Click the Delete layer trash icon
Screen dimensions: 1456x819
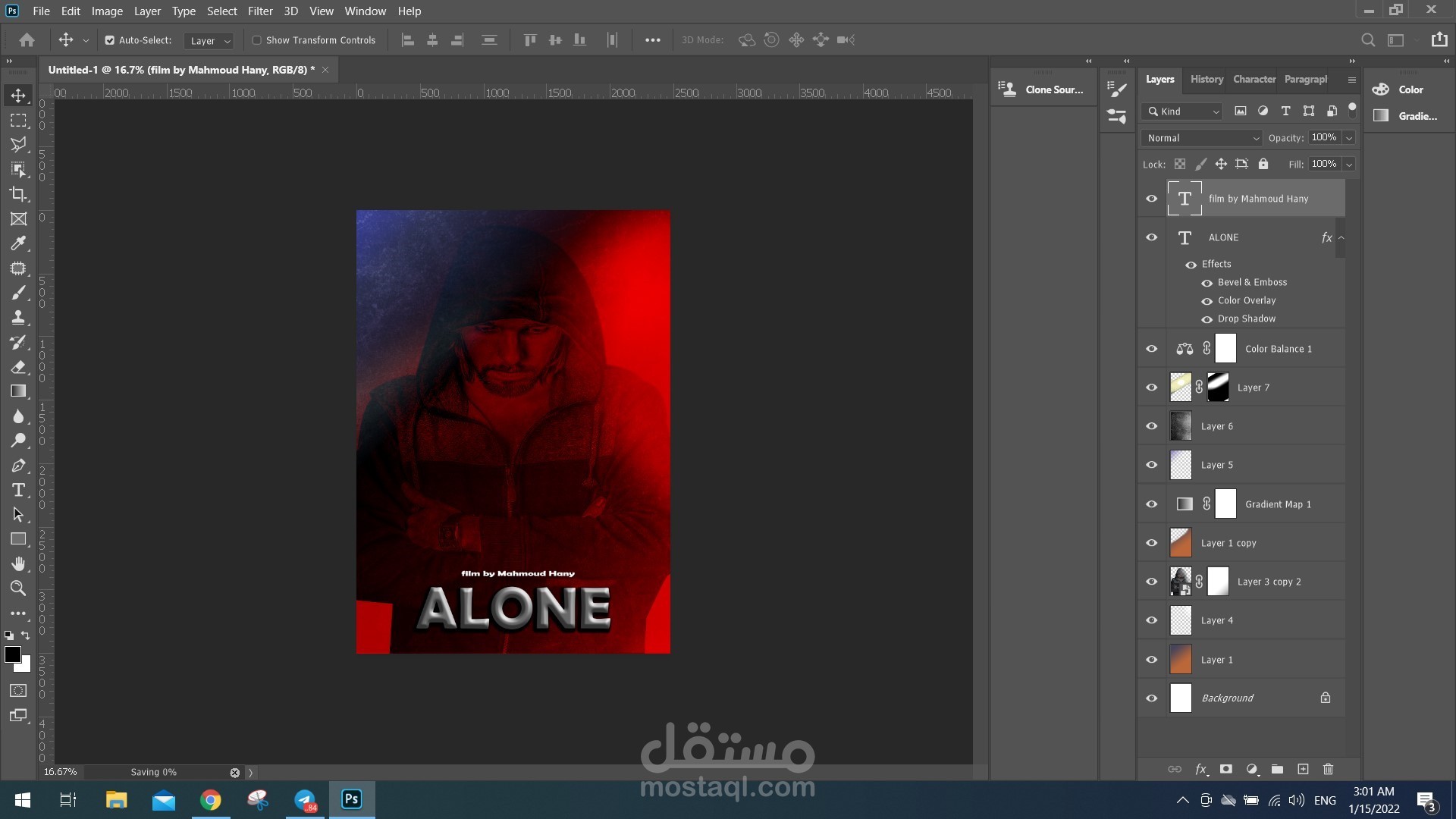coord(1328,769)
